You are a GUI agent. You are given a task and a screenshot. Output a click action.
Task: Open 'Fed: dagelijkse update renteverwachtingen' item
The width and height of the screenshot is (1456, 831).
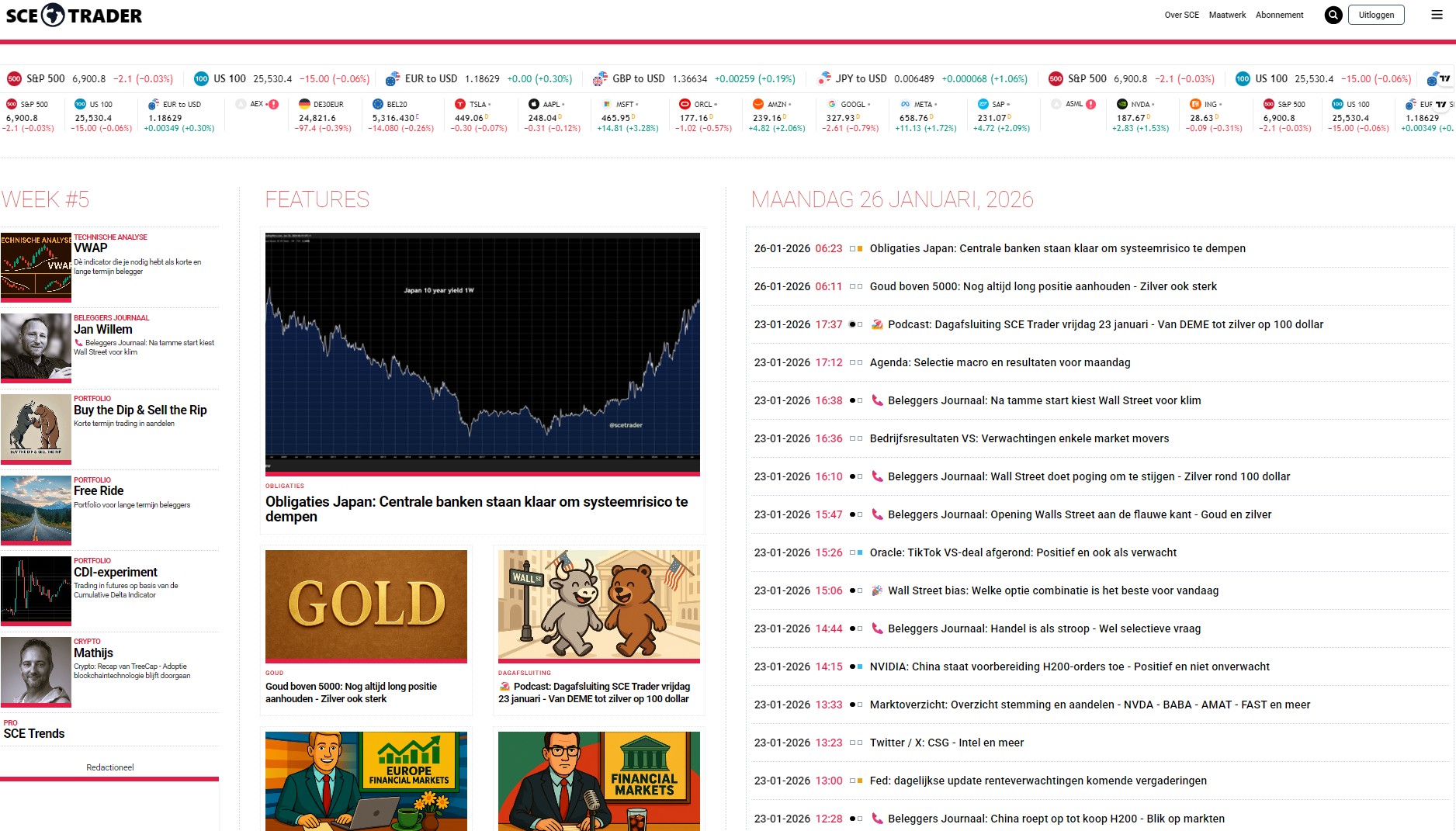(x=1038, y=781)
